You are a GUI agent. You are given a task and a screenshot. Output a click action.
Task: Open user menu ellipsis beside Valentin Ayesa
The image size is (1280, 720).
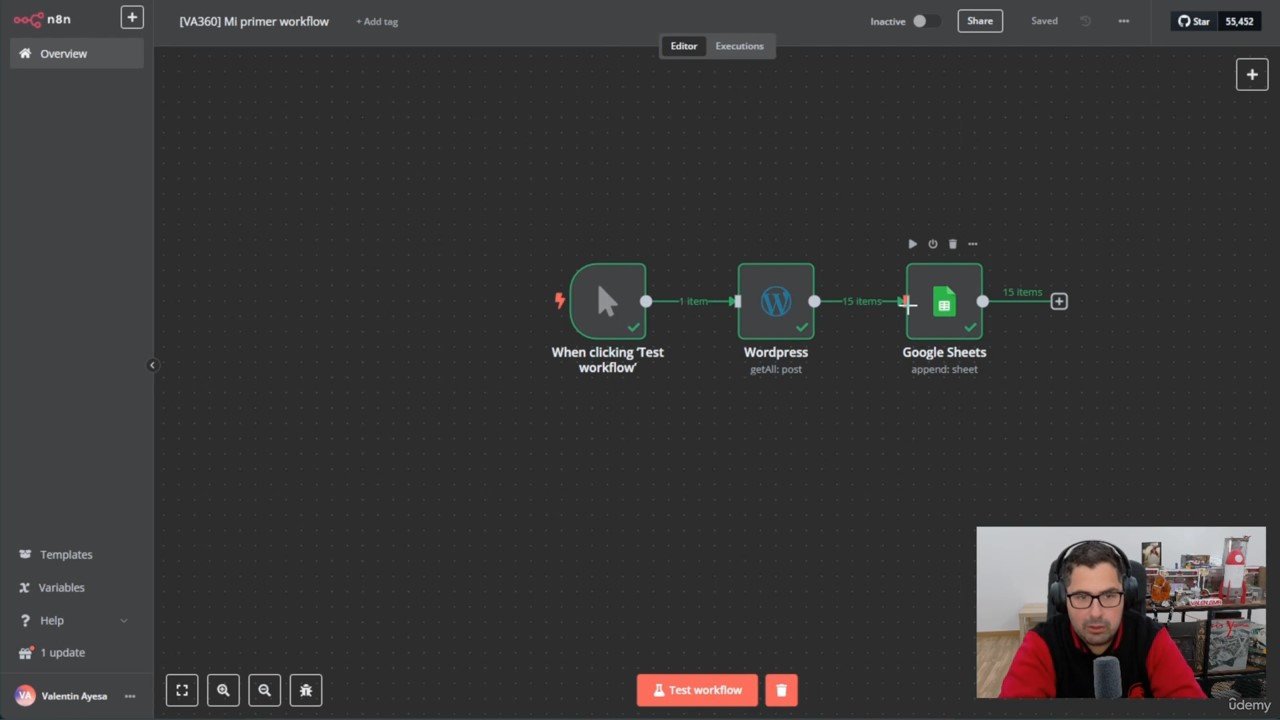130,696
